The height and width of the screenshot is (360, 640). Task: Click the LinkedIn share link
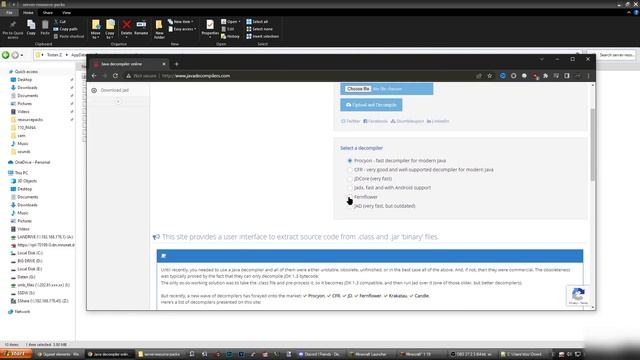[438, 121]
